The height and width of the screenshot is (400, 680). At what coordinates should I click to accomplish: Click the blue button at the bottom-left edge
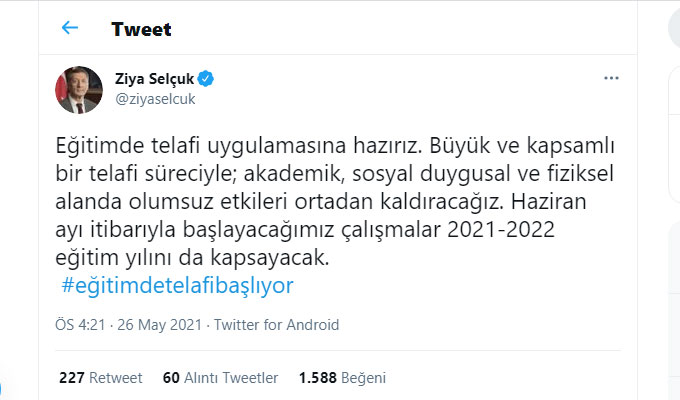pyautogui.click(x=4, y=389)
